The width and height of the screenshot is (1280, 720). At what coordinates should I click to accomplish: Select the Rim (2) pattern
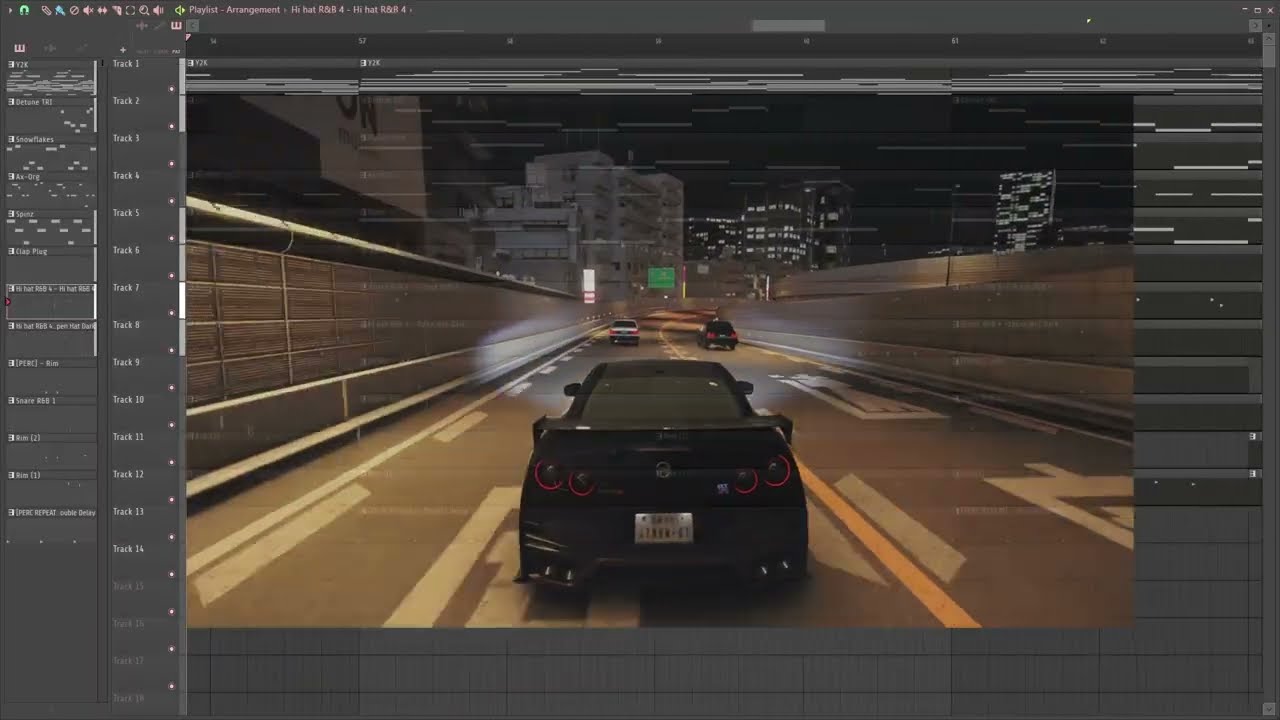click(x=51, y=450)
